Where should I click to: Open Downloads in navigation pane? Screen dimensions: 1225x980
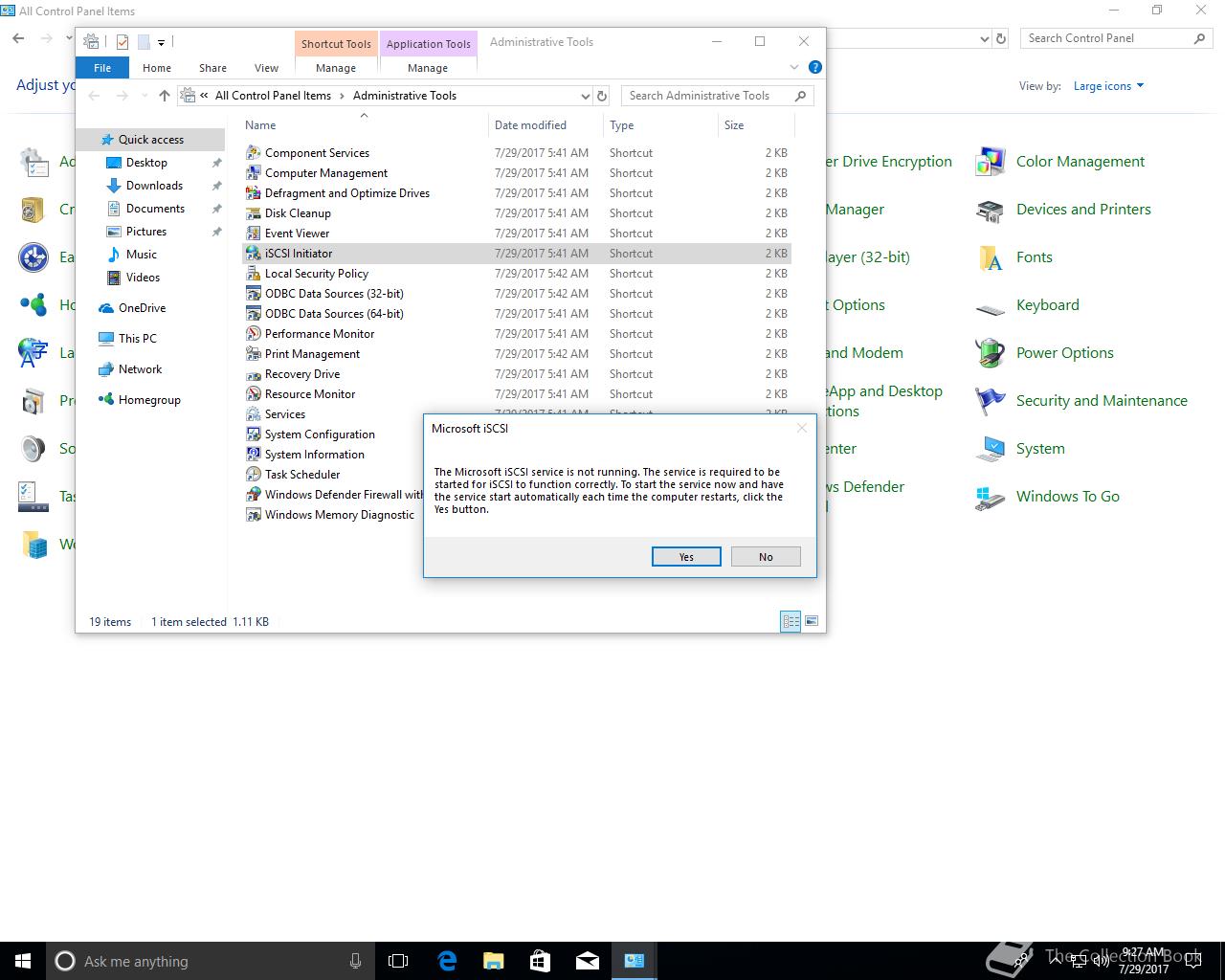tap(154, 186)
